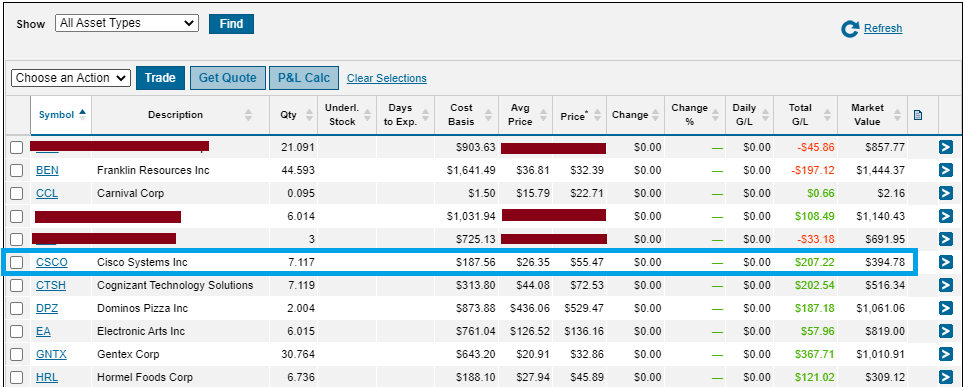The image size is (963, 387).
Task: Select the checkbox for the BEN row
Action: pos(17,170)
